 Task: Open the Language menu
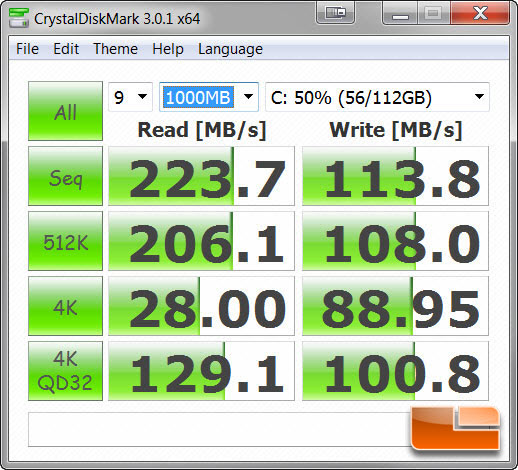click(230, 49)
